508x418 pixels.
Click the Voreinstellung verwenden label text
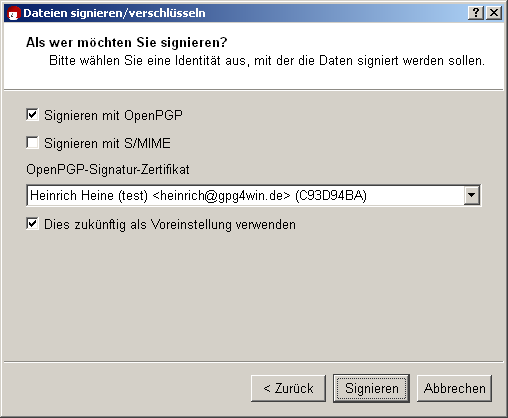[223, 225]
